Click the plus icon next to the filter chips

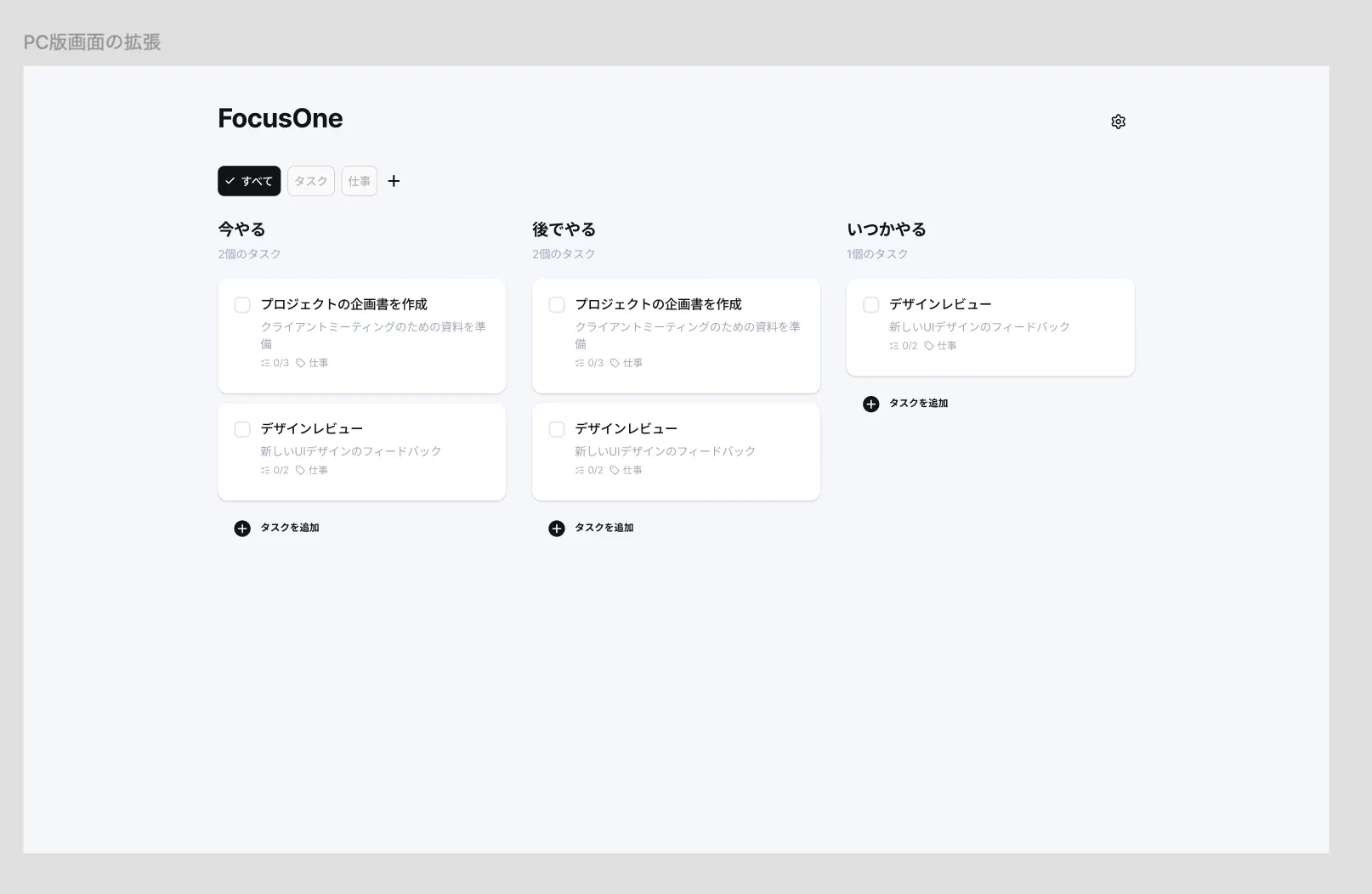pos(394,181)
